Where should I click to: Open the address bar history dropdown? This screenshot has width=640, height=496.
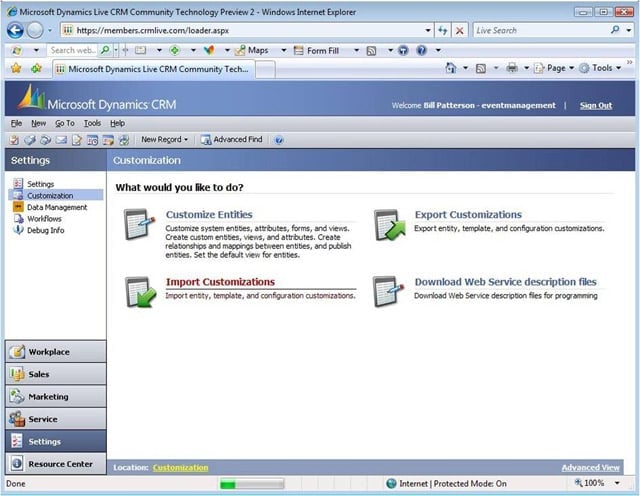point(428,30)
